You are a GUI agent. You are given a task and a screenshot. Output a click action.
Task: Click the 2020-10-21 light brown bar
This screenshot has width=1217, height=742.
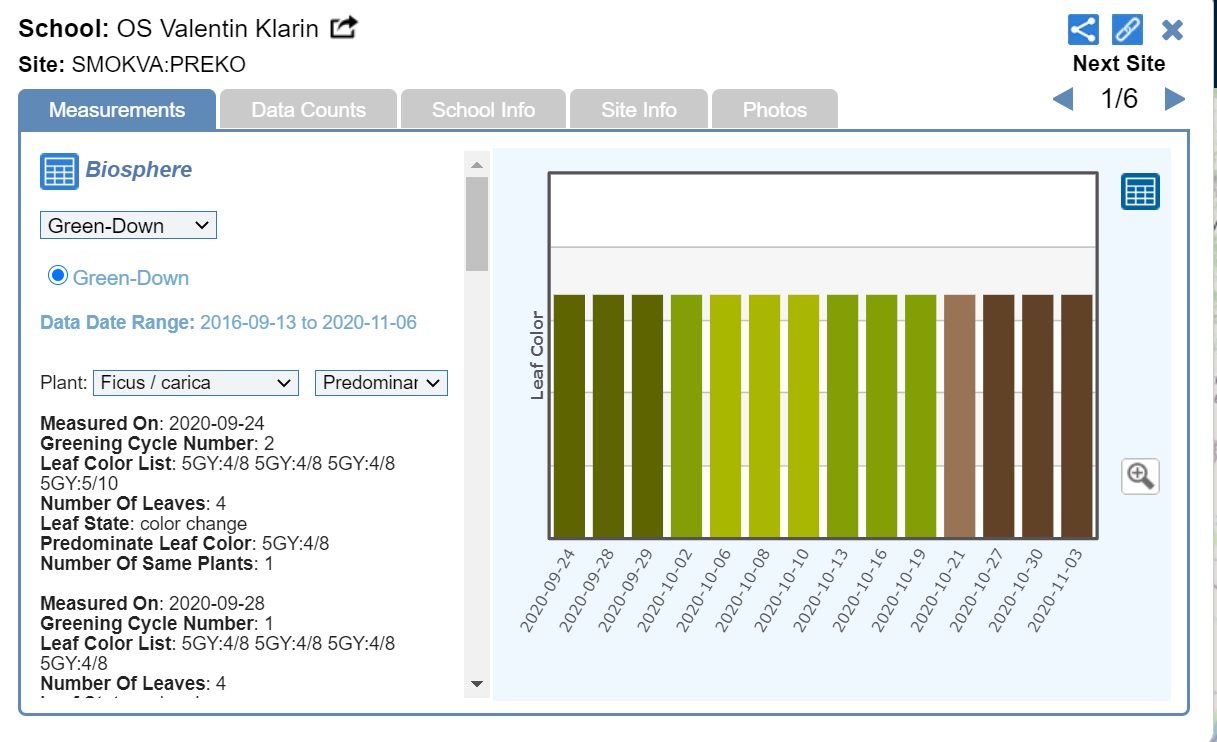point(959,416)
